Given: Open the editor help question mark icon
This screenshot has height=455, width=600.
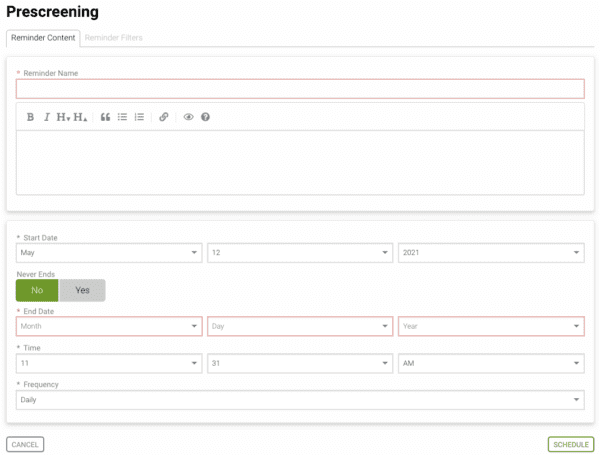Looking at the screenshot, I should (205, 117).
